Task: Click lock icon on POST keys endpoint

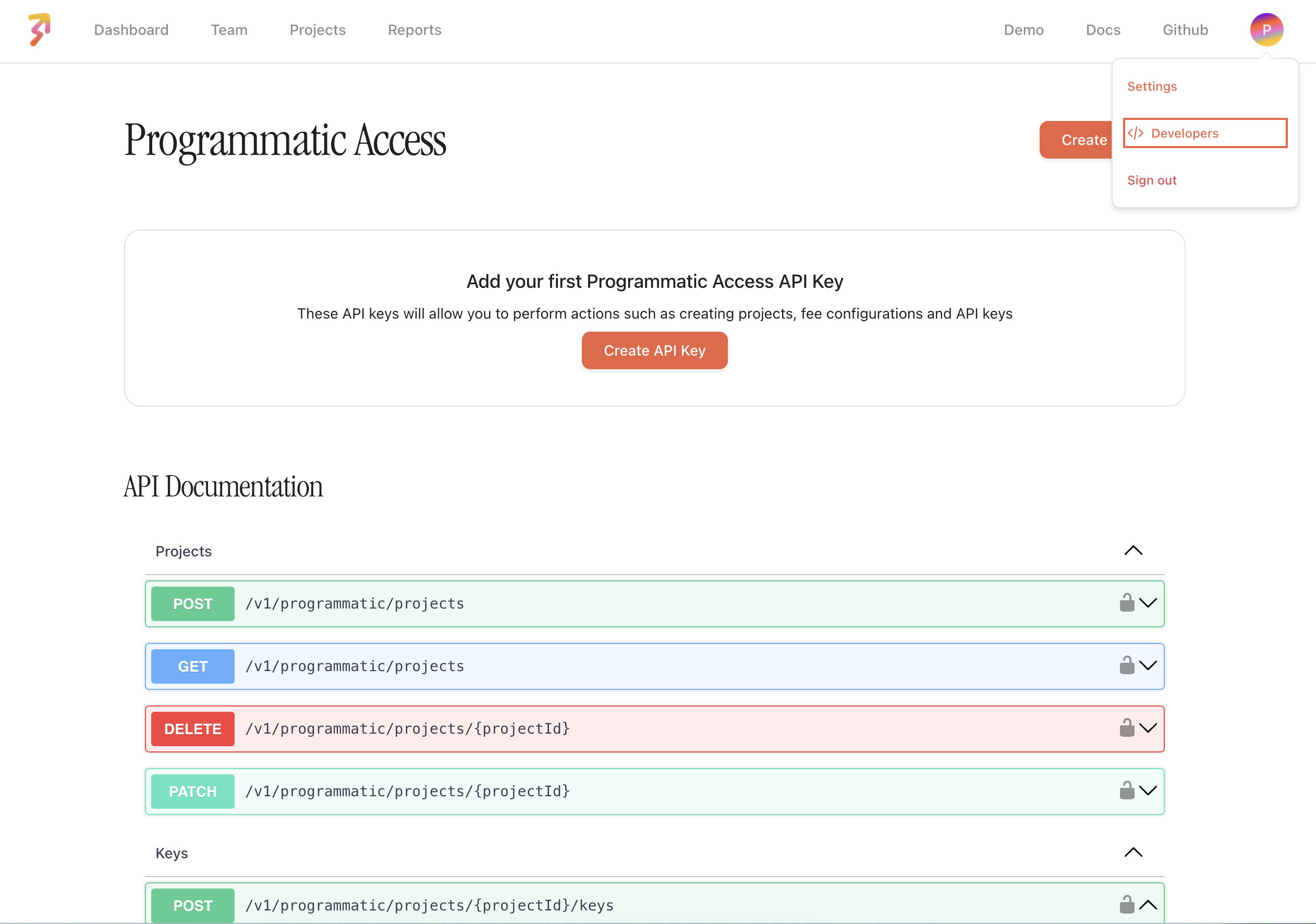Action: click(x=1126, y=905)
